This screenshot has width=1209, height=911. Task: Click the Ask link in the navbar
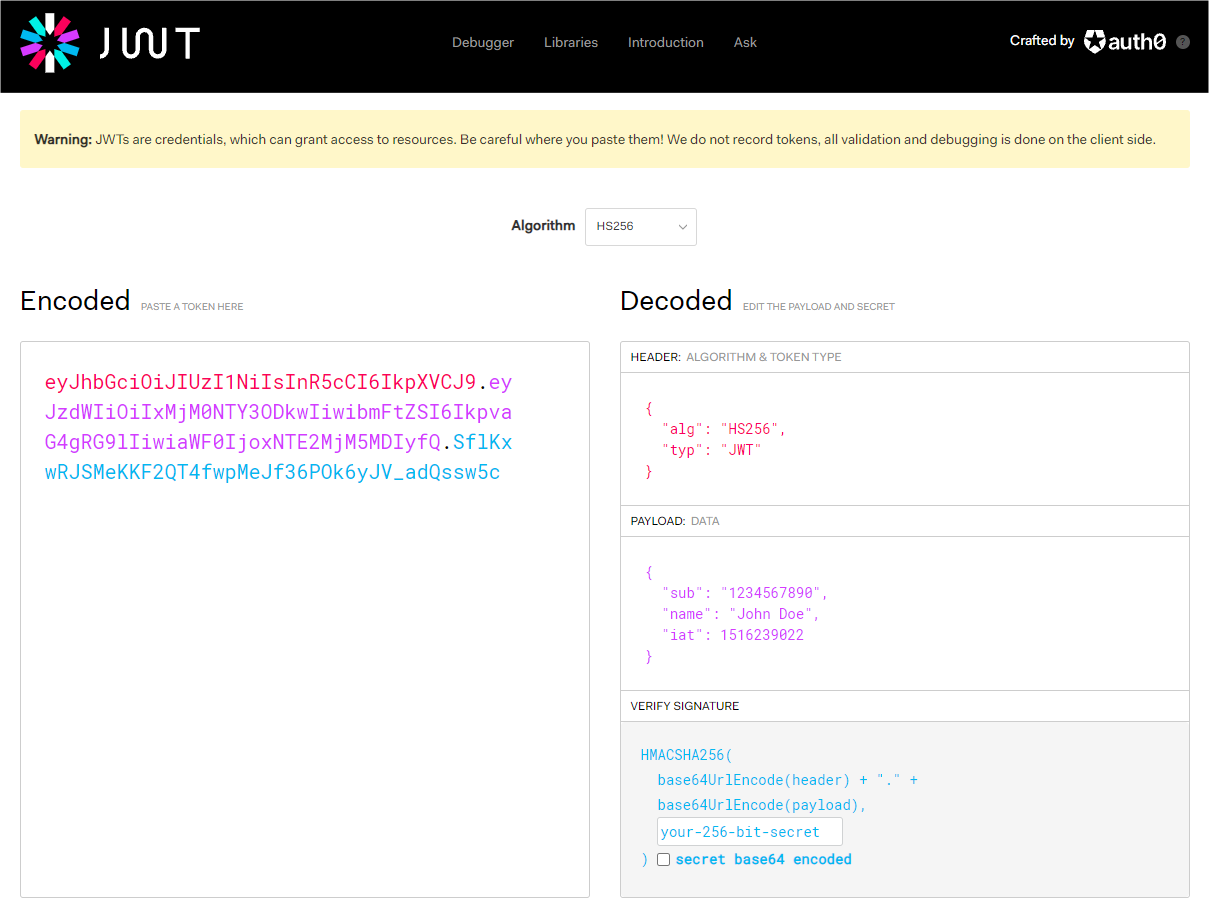[745, 42]
